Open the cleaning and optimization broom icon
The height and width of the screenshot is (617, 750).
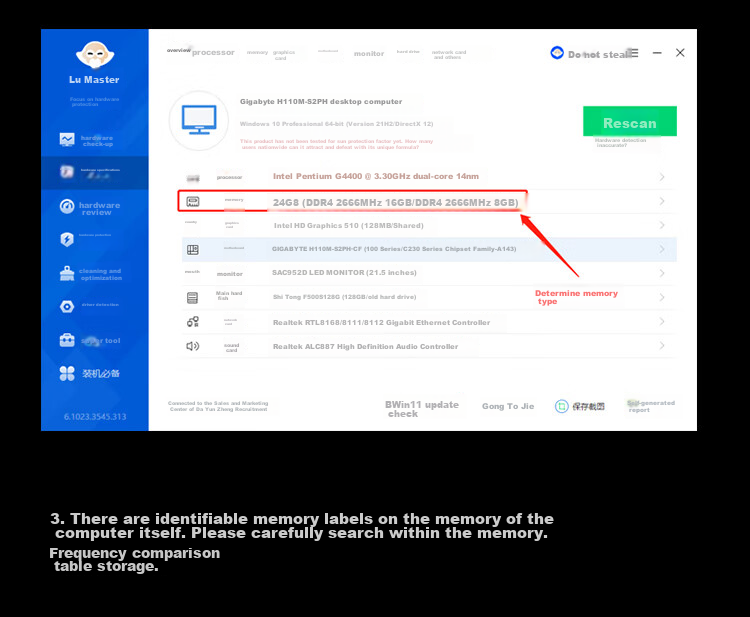(x=67, y=274)
